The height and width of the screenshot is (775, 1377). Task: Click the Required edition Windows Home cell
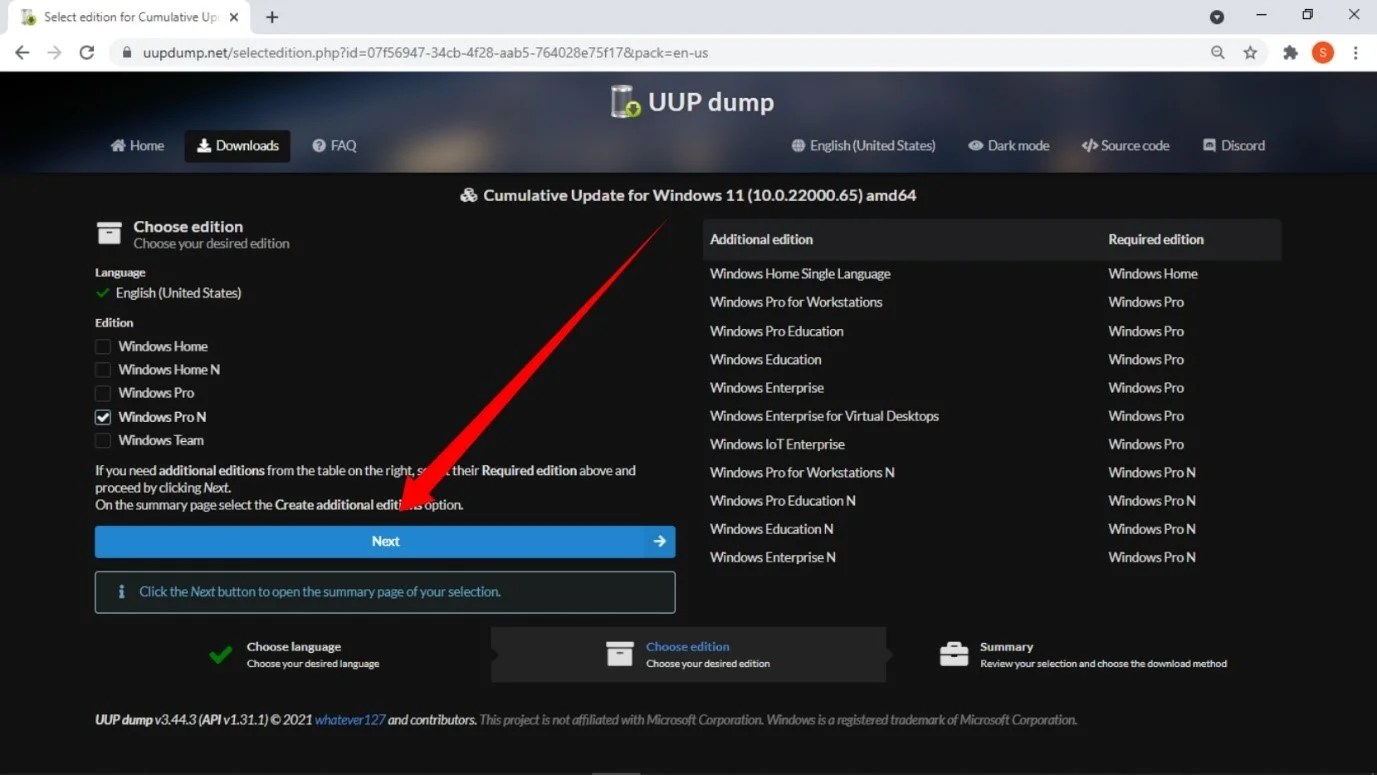click(1152, 274)
